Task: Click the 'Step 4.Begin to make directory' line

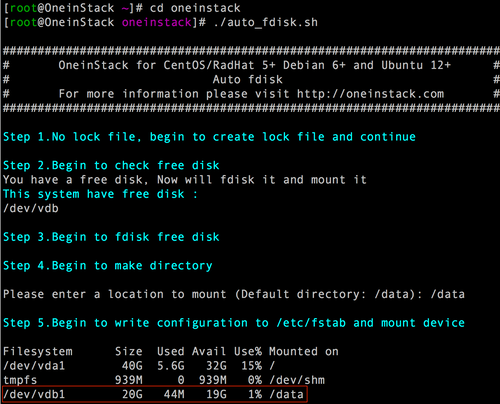Action: tap(108, 266)
